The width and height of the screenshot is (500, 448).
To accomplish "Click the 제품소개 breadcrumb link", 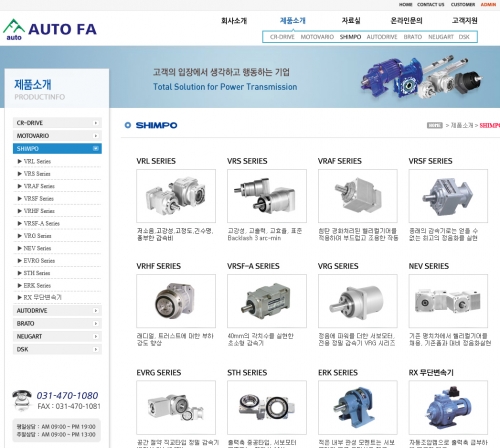I will pos(462,125).
